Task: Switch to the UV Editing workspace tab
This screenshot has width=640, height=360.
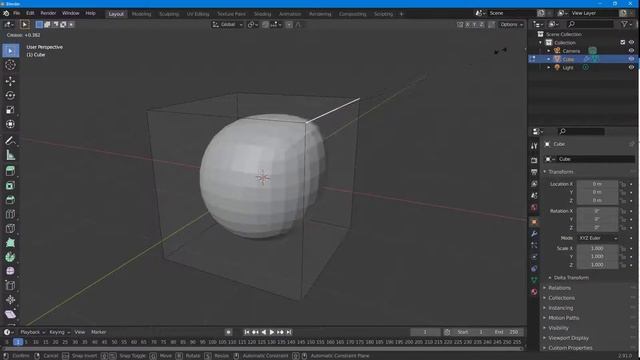Action: point(198,14)
